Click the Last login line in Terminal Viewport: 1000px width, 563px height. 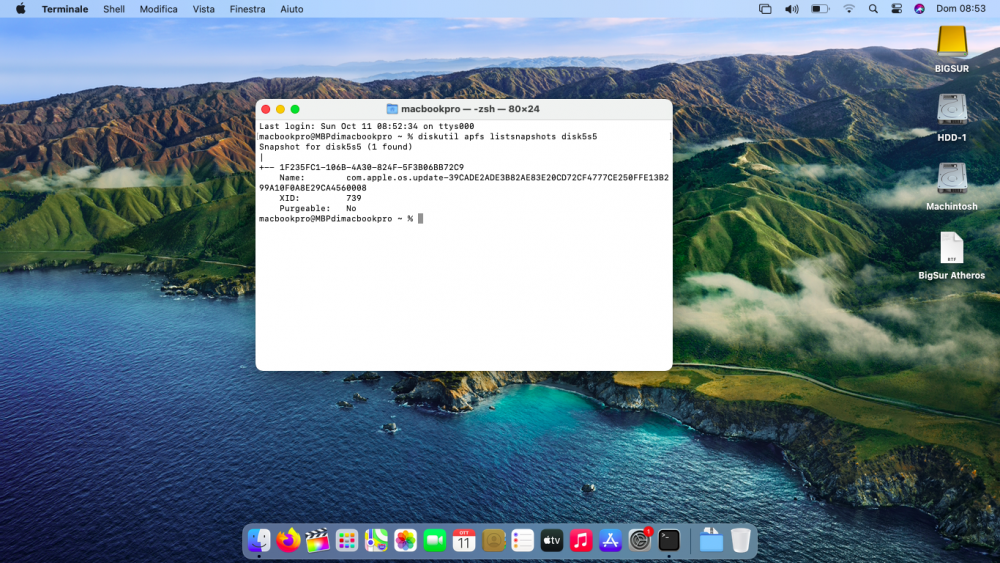[367, 126]
